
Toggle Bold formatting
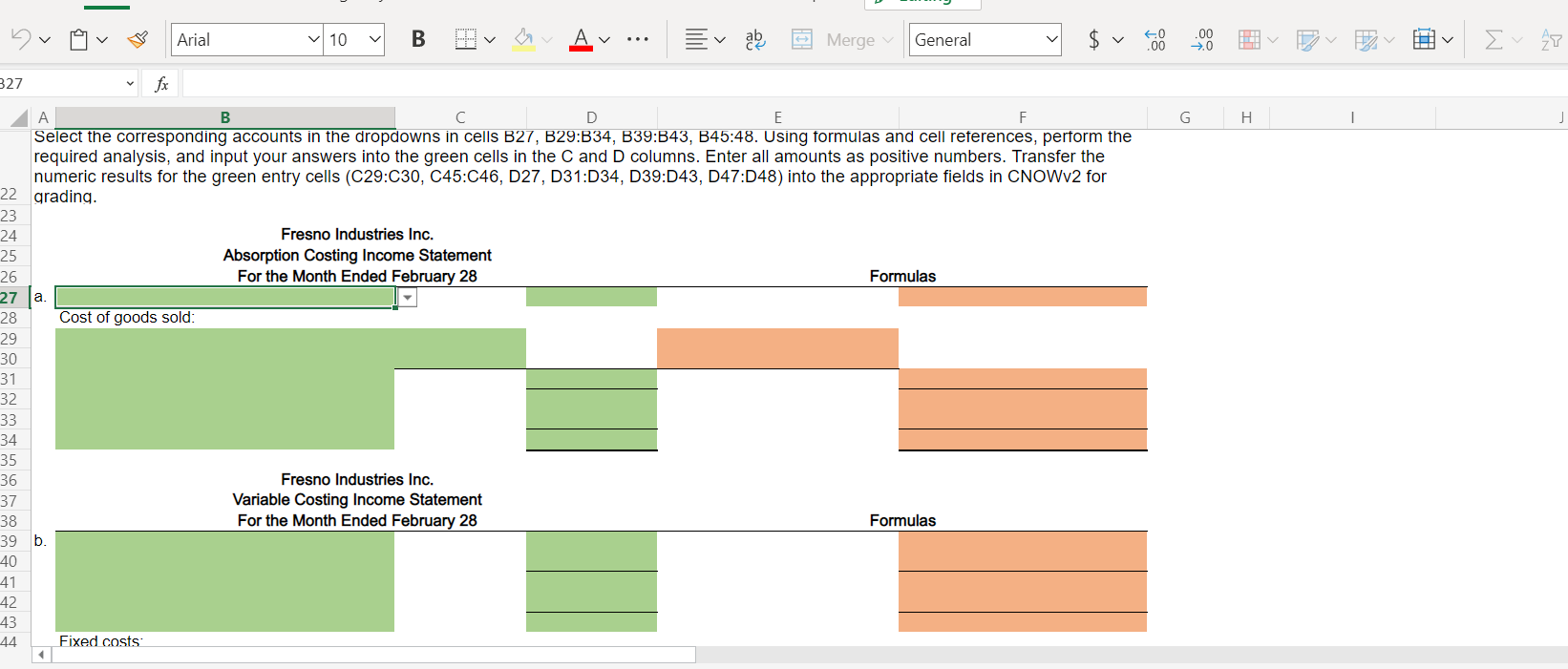(x=417, y=39)
